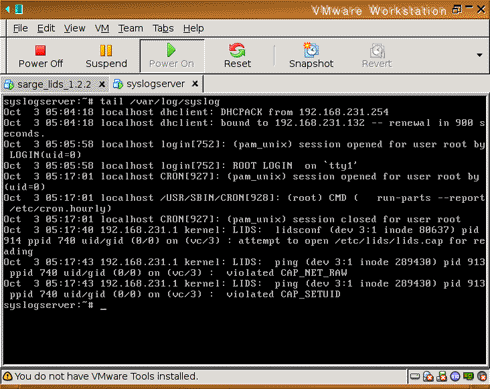Click the sarge_lids_1.2.2 tab VM icon
This screenshot has height=389, width=490.
(x=9, y=85)
